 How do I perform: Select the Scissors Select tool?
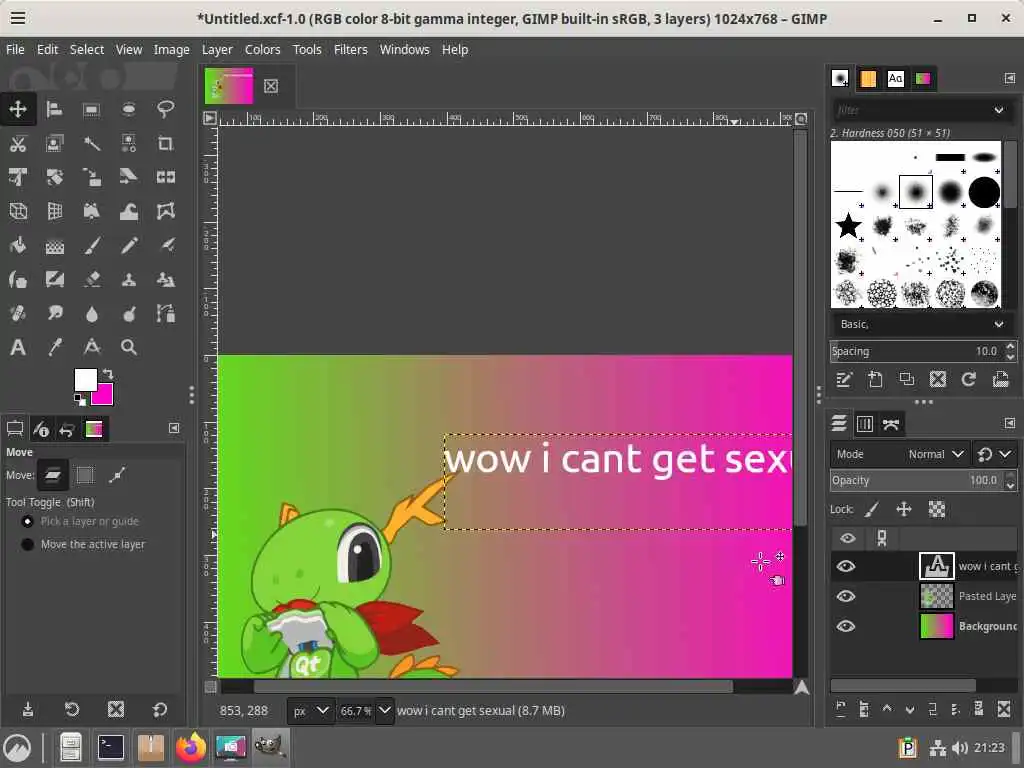[18, 143]
